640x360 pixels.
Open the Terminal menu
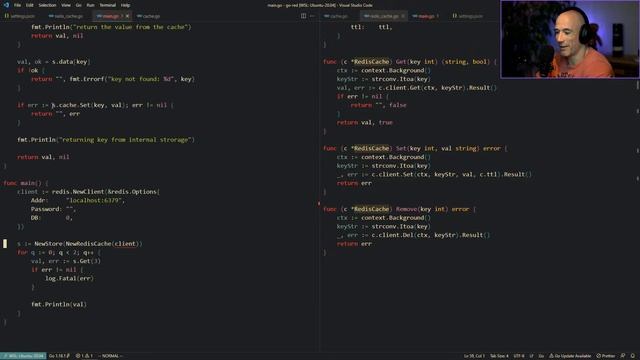coord(108,5)
